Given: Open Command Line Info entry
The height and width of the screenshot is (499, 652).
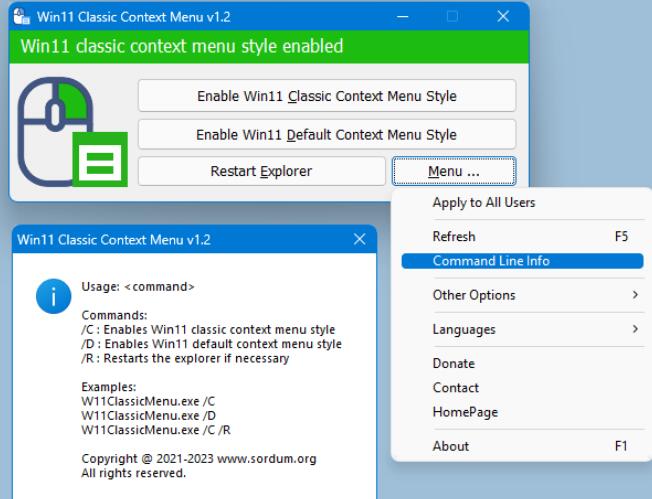Looking at the screenshot, I should pyautogui.click(x=522, y=261).
